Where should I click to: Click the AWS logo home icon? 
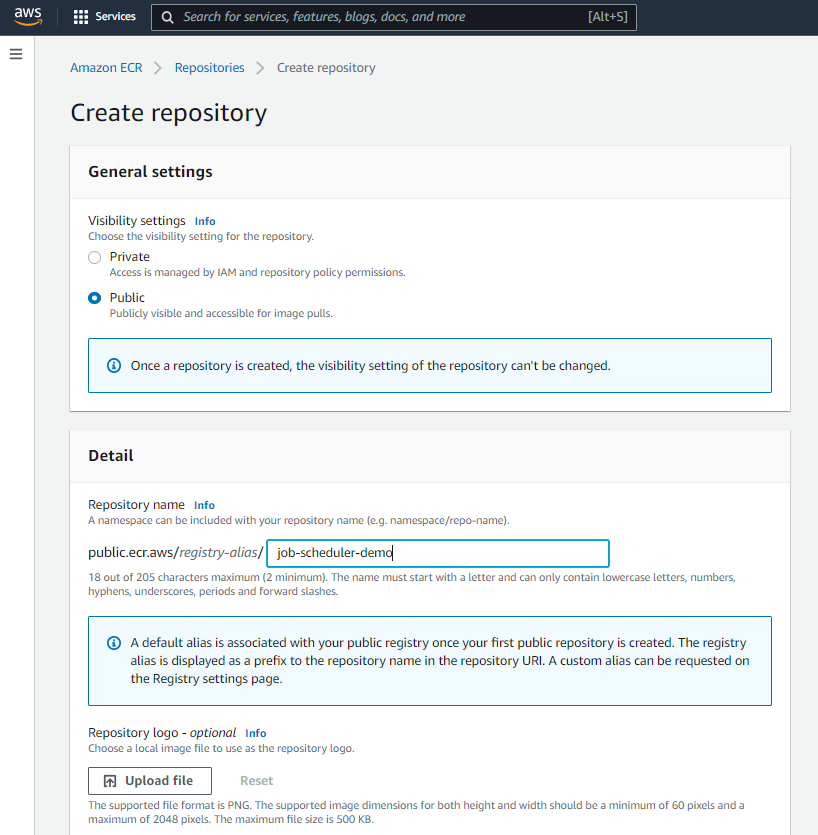[28, 17]
